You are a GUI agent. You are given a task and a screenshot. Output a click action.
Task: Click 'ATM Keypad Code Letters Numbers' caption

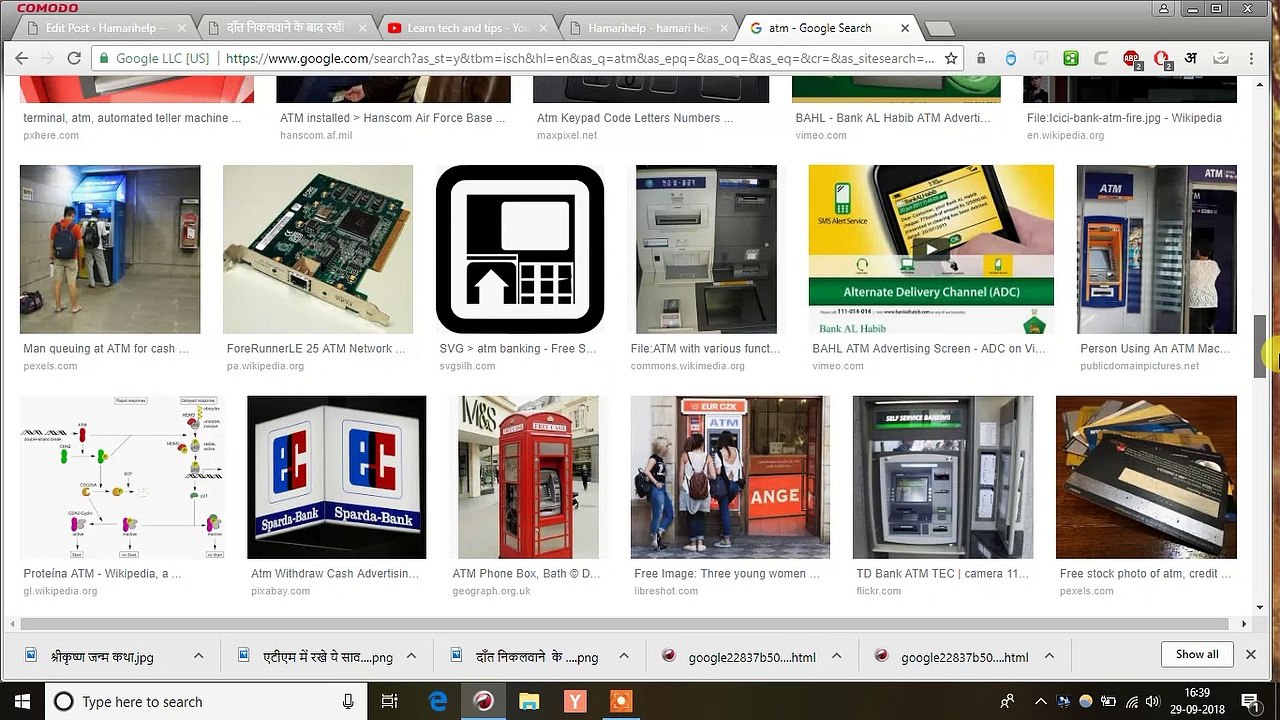(635, 118)
